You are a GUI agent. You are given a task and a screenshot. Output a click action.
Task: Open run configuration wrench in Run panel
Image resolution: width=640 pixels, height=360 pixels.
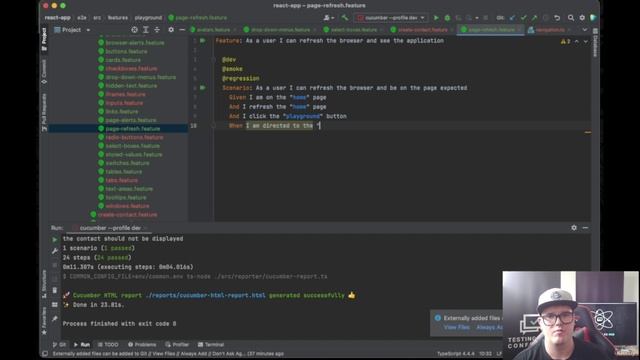click(x=55, y=251)
